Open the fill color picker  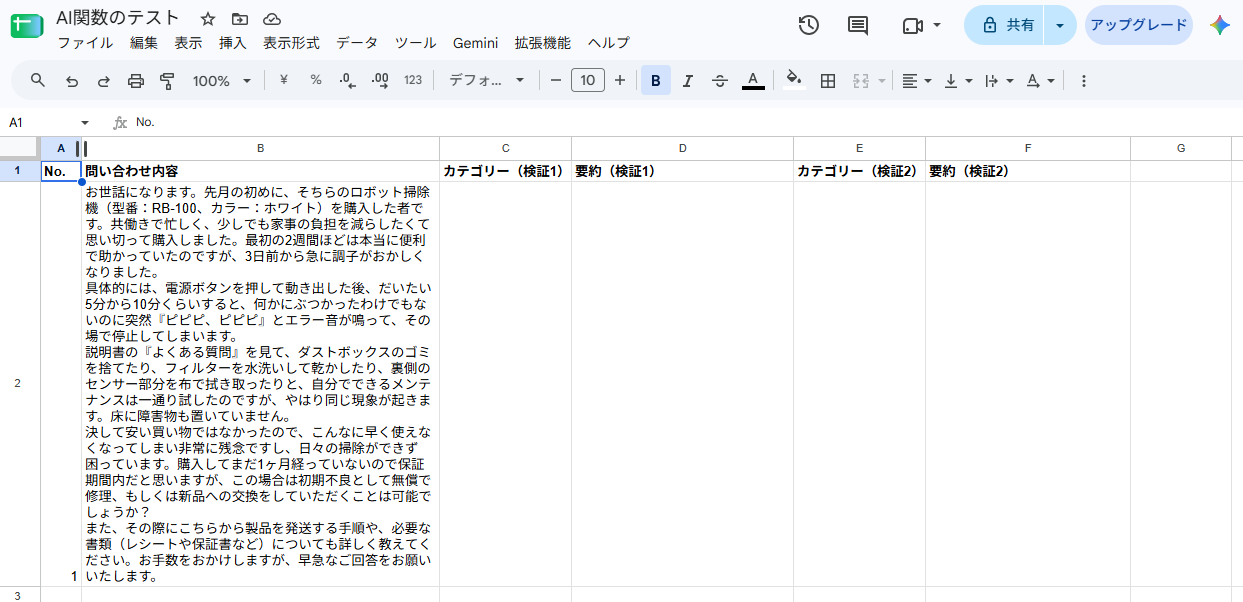(x=794, y=80)
